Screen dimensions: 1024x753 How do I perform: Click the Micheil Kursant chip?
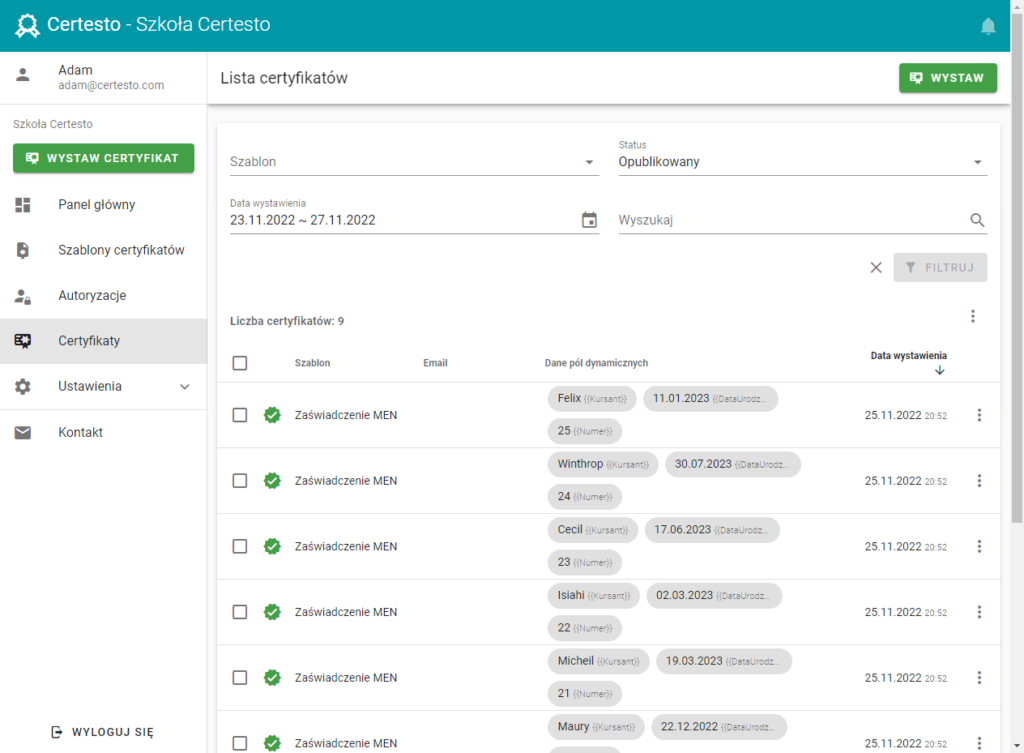pyautogui.click(x=598, y=662)
